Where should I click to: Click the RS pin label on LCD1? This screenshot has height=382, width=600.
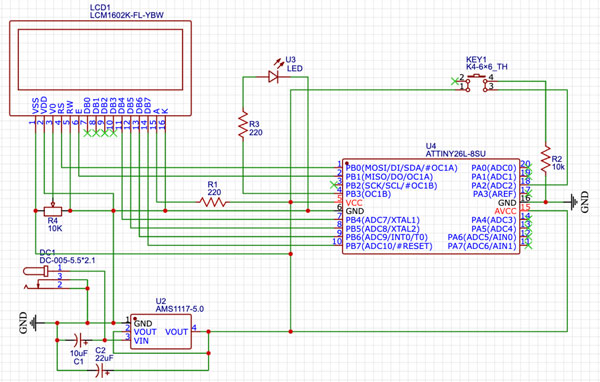click(61, 108)
